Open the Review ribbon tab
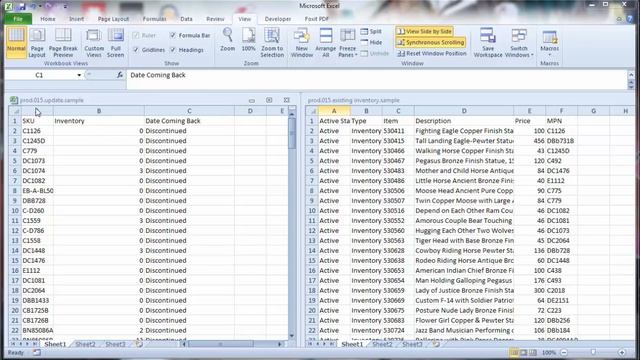 click(x=215, y=19)
